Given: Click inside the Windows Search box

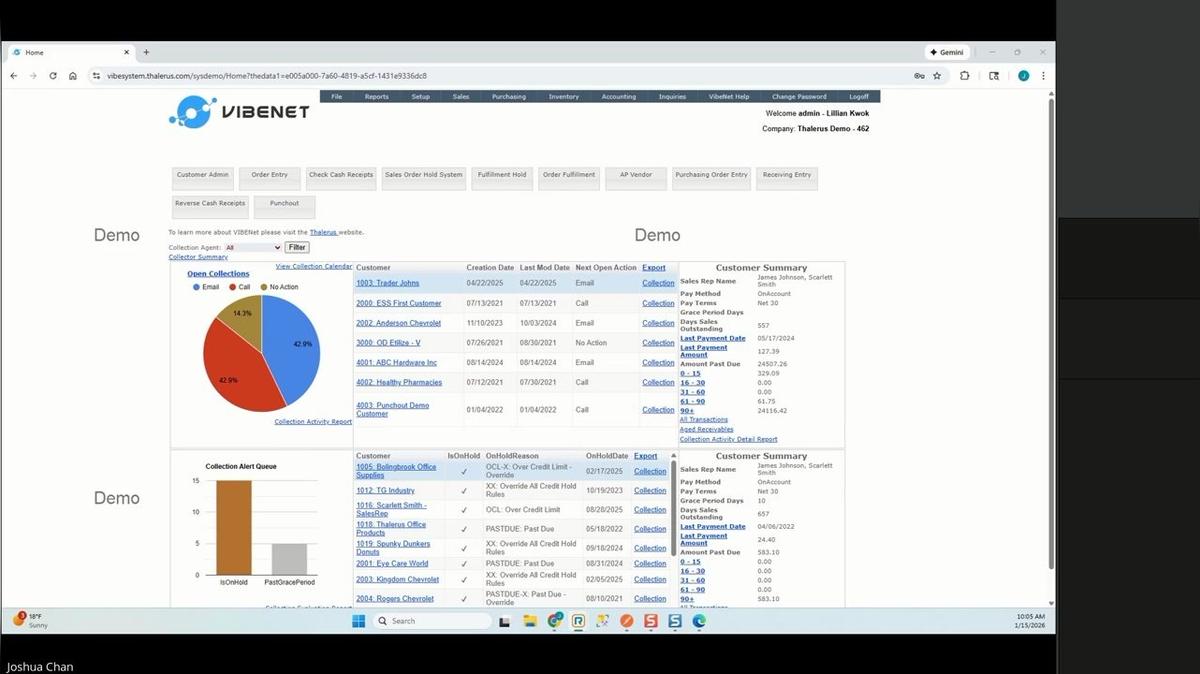Looking at the screenshot, I should [430, 621].
